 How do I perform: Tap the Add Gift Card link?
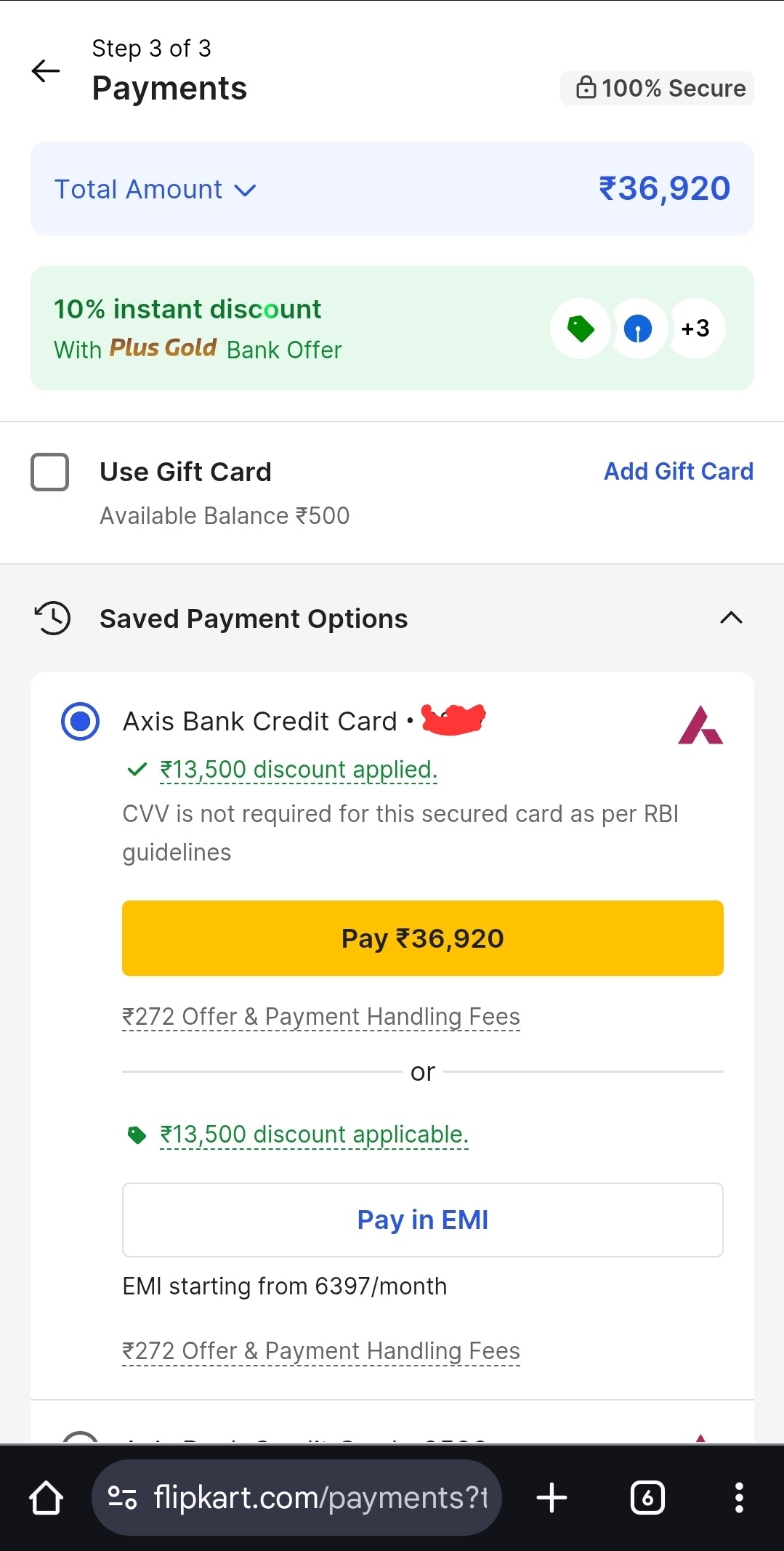pos(679,472)
